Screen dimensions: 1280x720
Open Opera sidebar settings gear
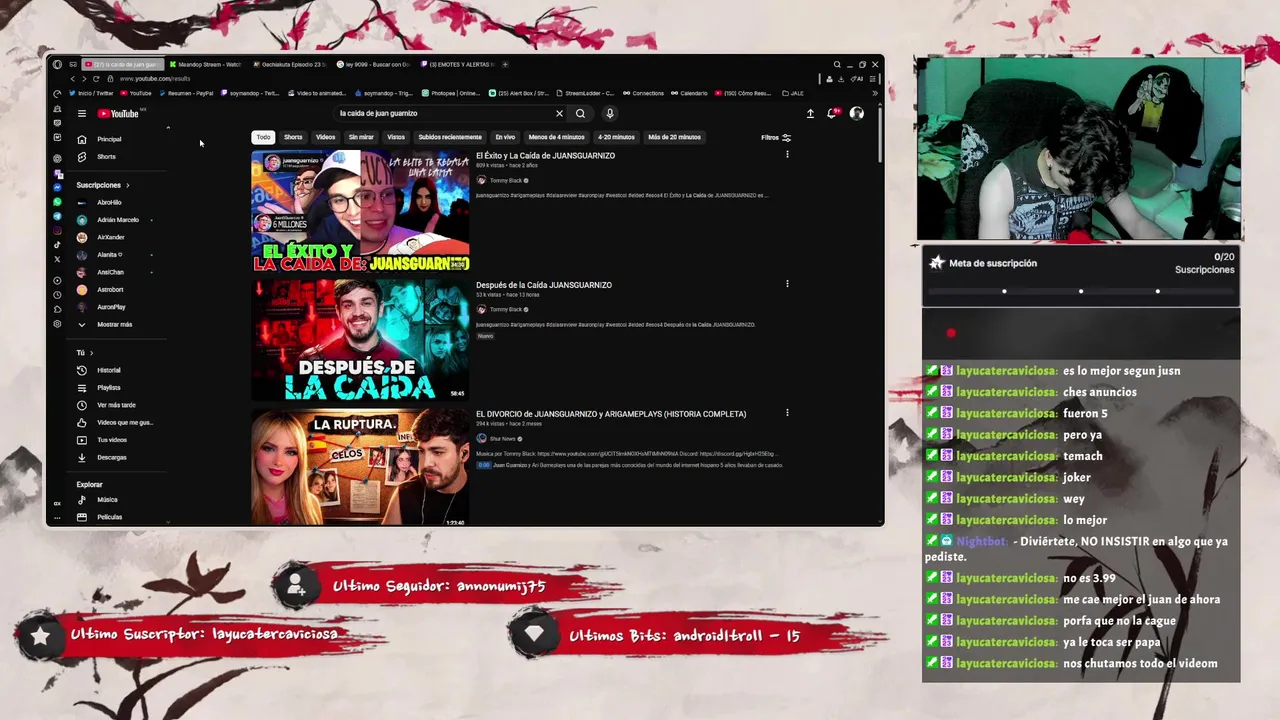pyautogui.click(x=57, y=324)
